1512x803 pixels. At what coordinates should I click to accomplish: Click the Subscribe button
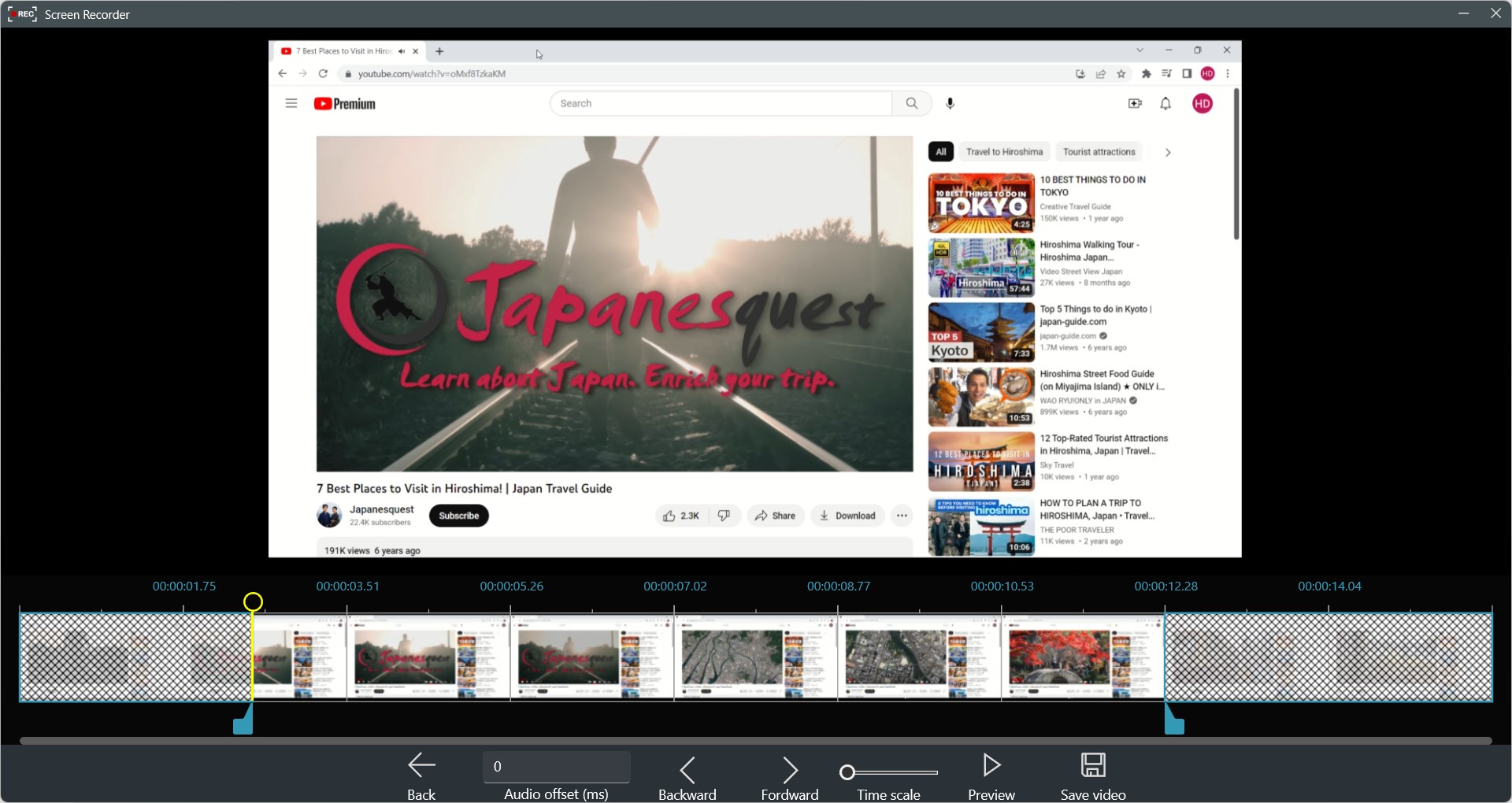(458, 516)
